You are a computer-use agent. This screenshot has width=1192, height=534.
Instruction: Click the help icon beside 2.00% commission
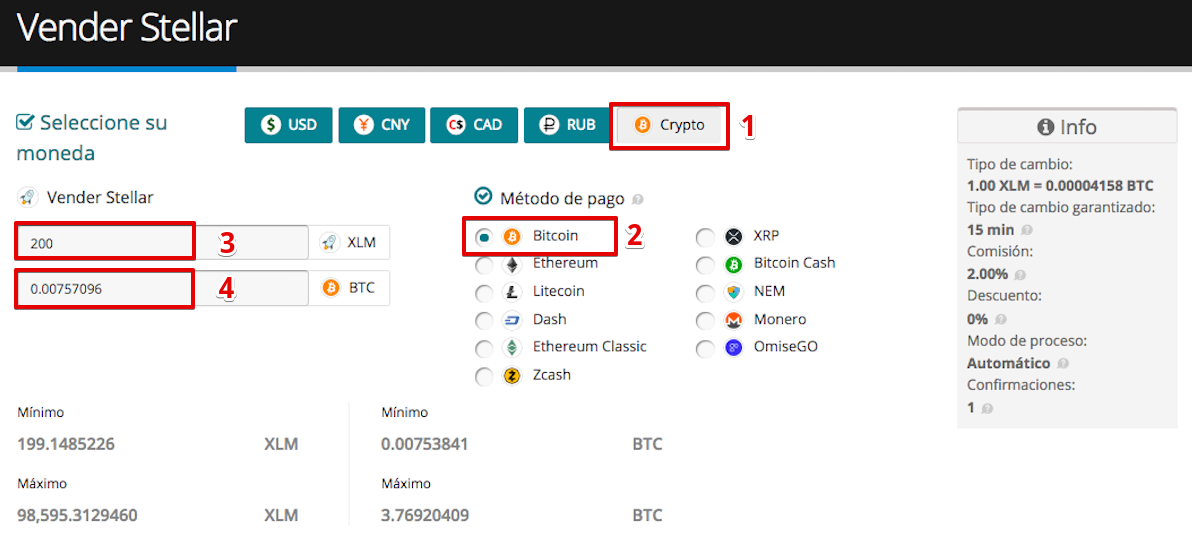click(1019, 275)
